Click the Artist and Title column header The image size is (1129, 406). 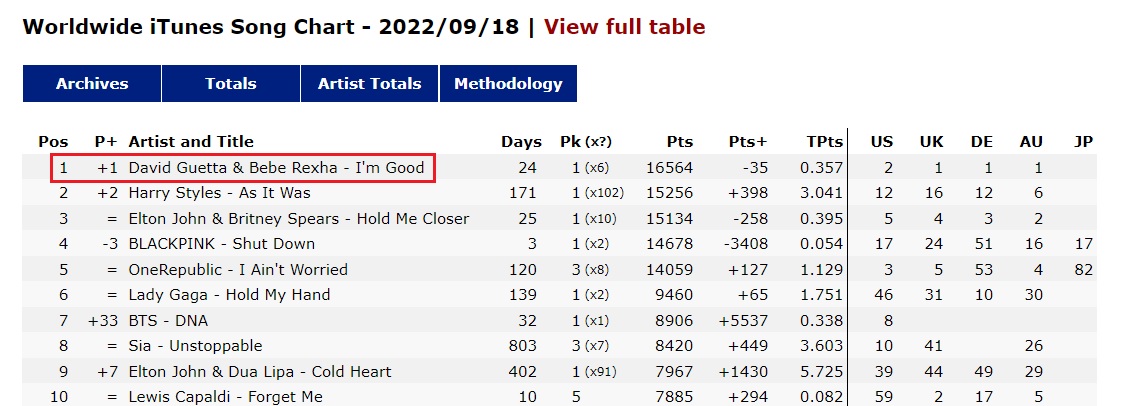coord(191,142)
